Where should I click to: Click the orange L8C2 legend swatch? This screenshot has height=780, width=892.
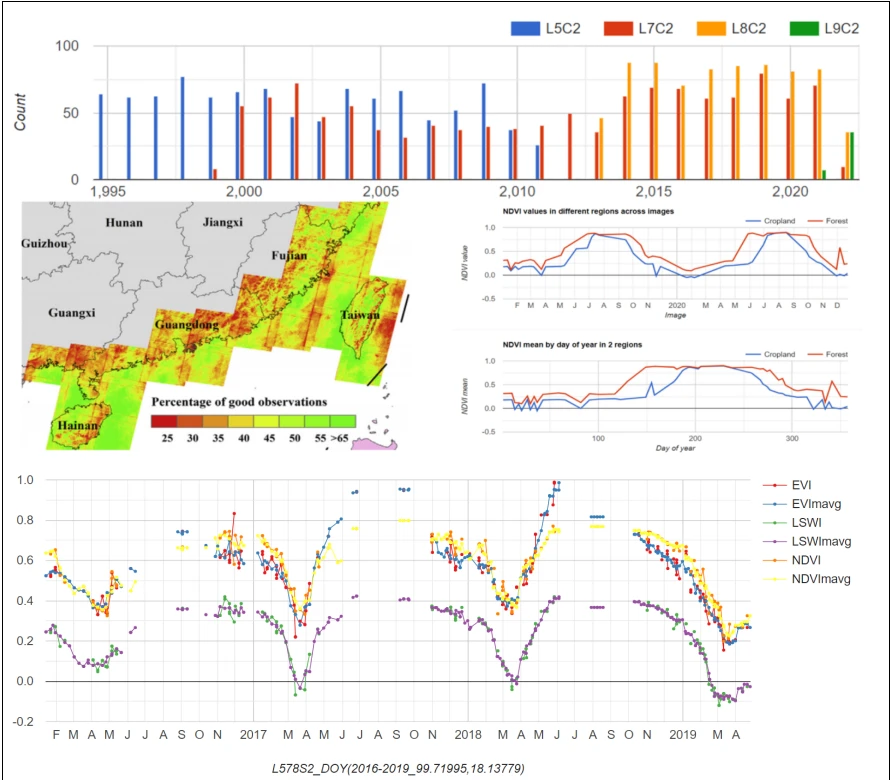click(x=711, y=28)
